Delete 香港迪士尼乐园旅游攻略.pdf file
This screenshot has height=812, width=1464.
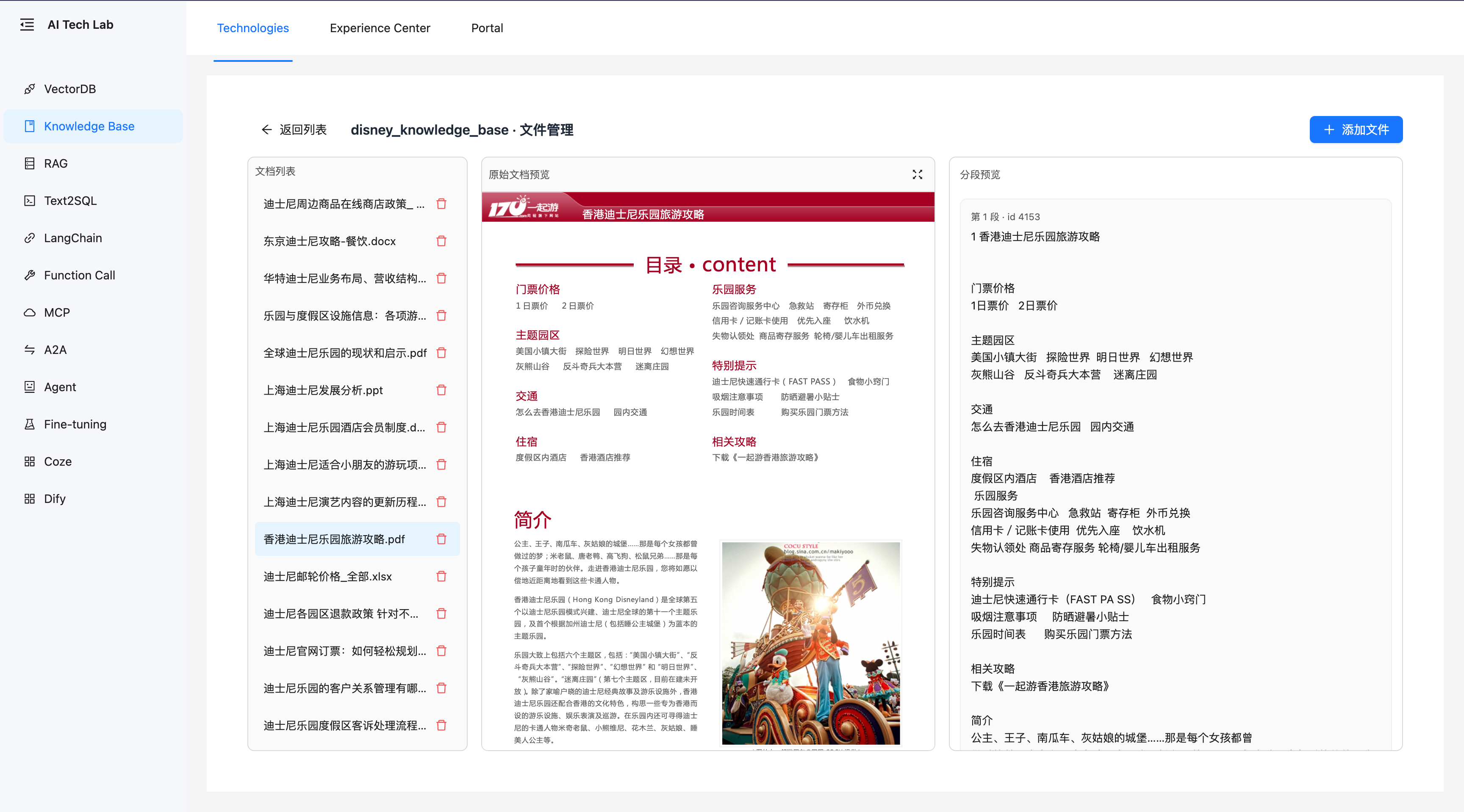point(441,539)
